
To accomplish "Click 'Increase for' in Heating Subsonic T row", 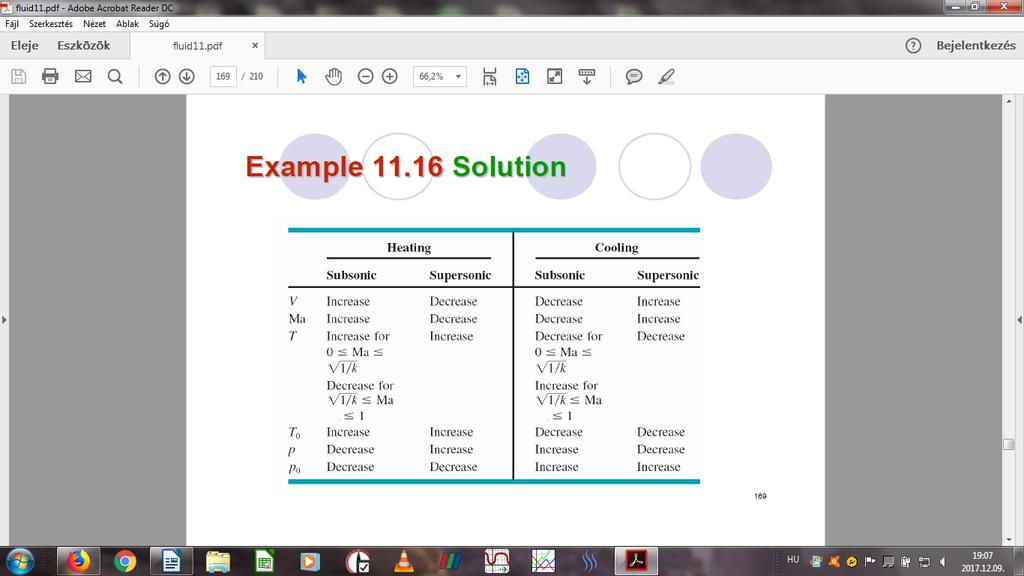I will (x=358, y=336).
